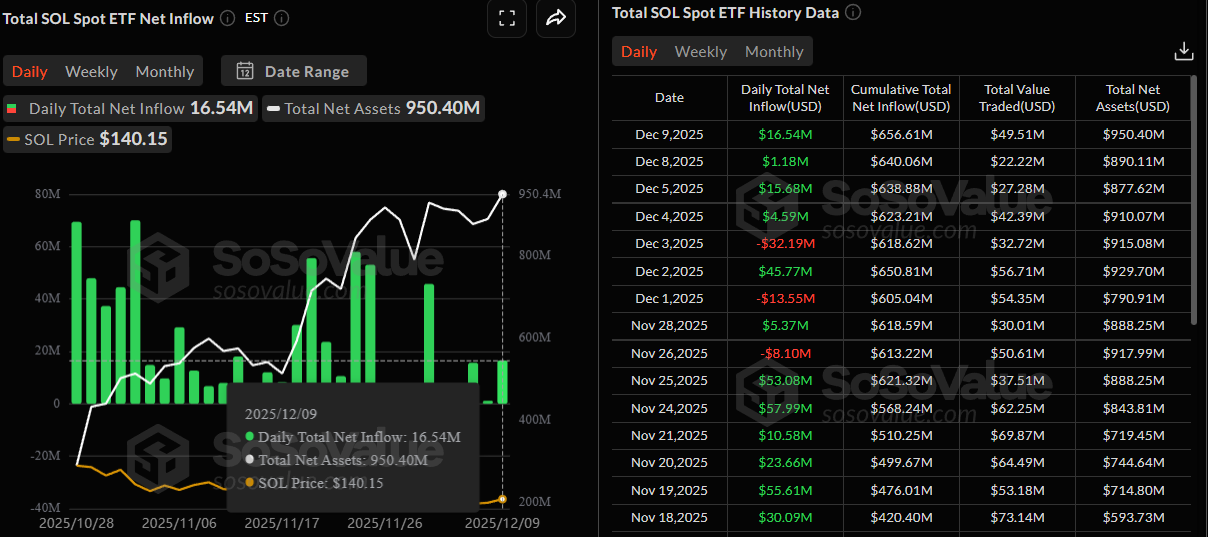Click the 950.4M endpoint marker on chart
The width and height of the screenshot is (1208, 537).
[x=502, y=194]
